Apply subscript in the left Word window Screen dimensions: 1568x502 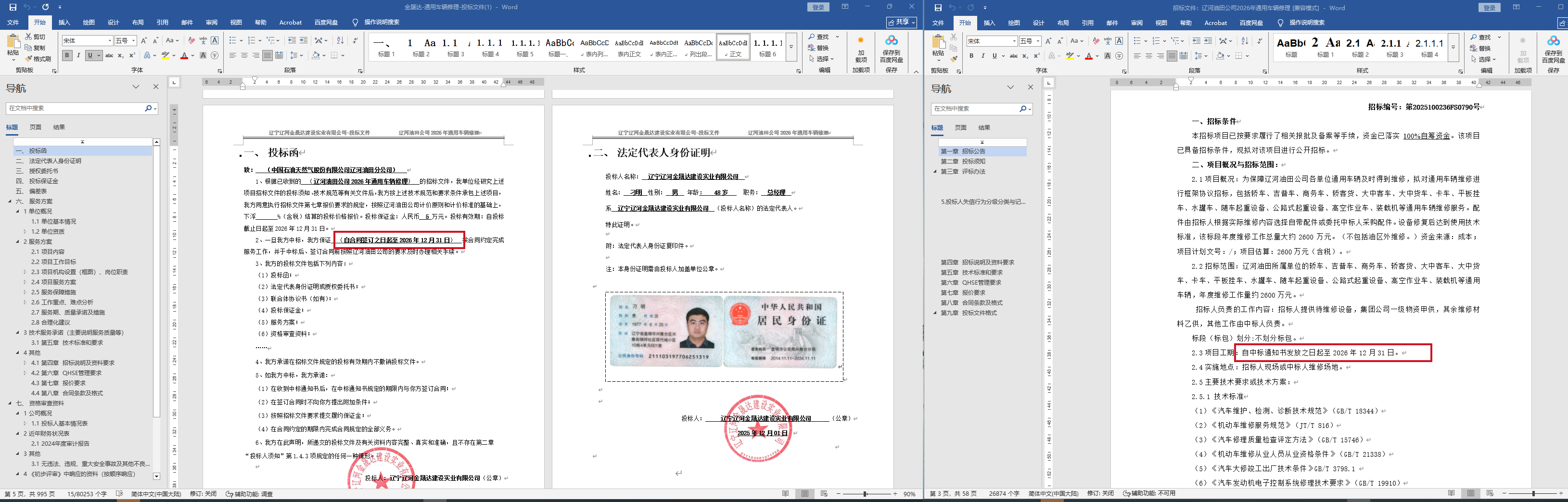[x=120, y=56]
